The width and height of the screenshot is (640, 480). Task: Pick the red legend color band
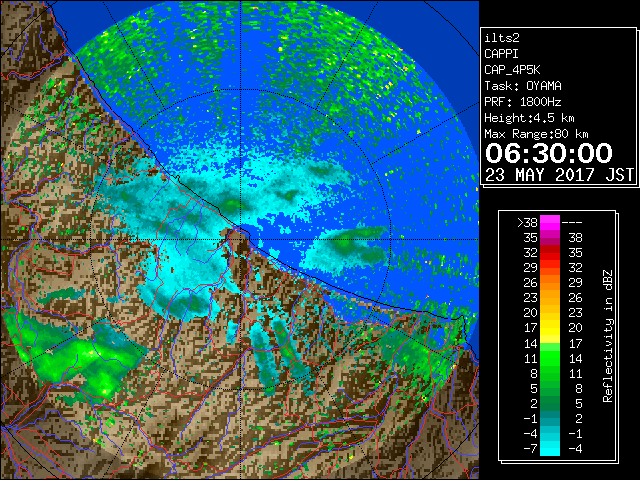pos(550,253)
